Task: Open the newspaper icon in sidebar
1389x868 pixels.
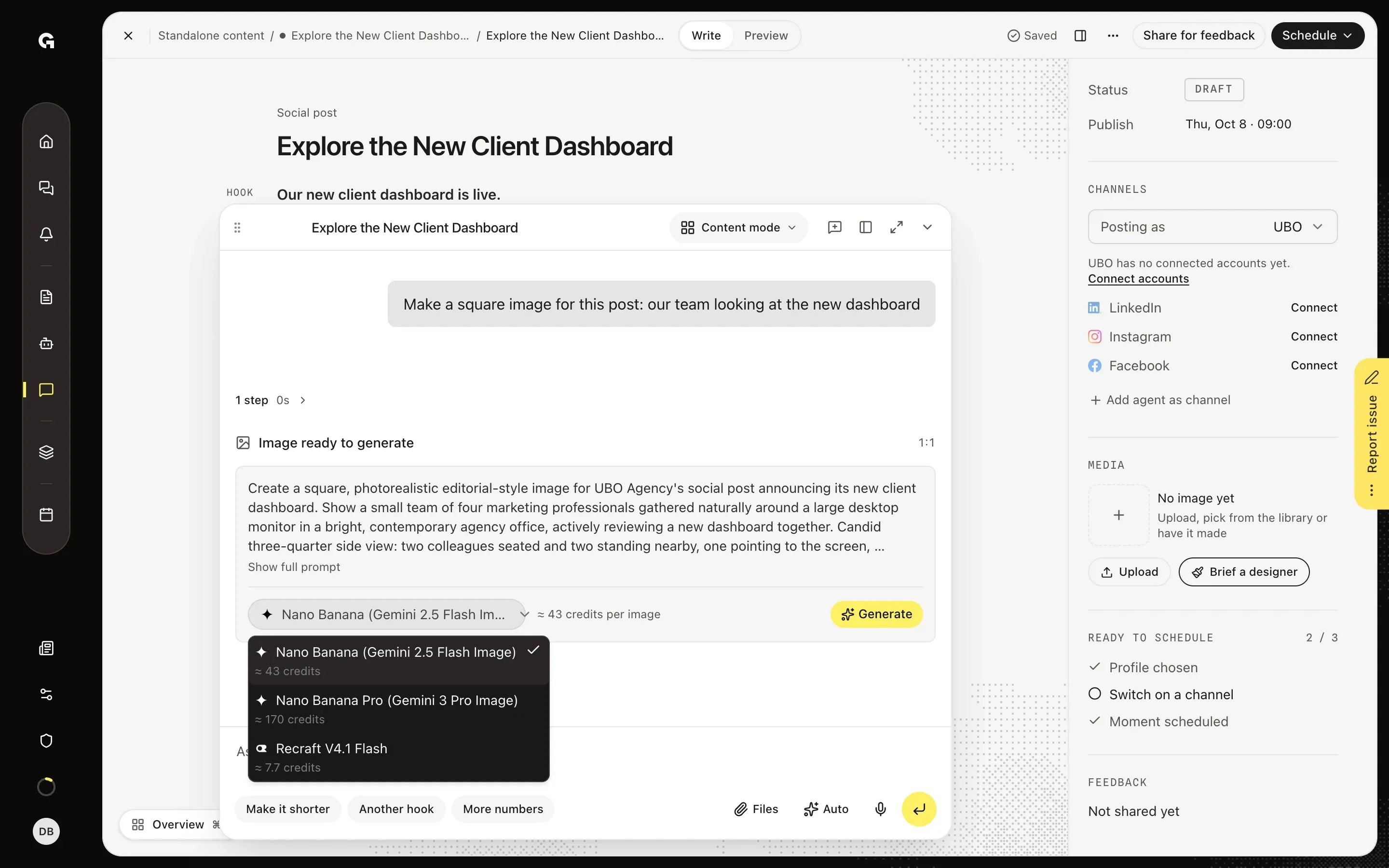Action: click(x=46, y=648)
